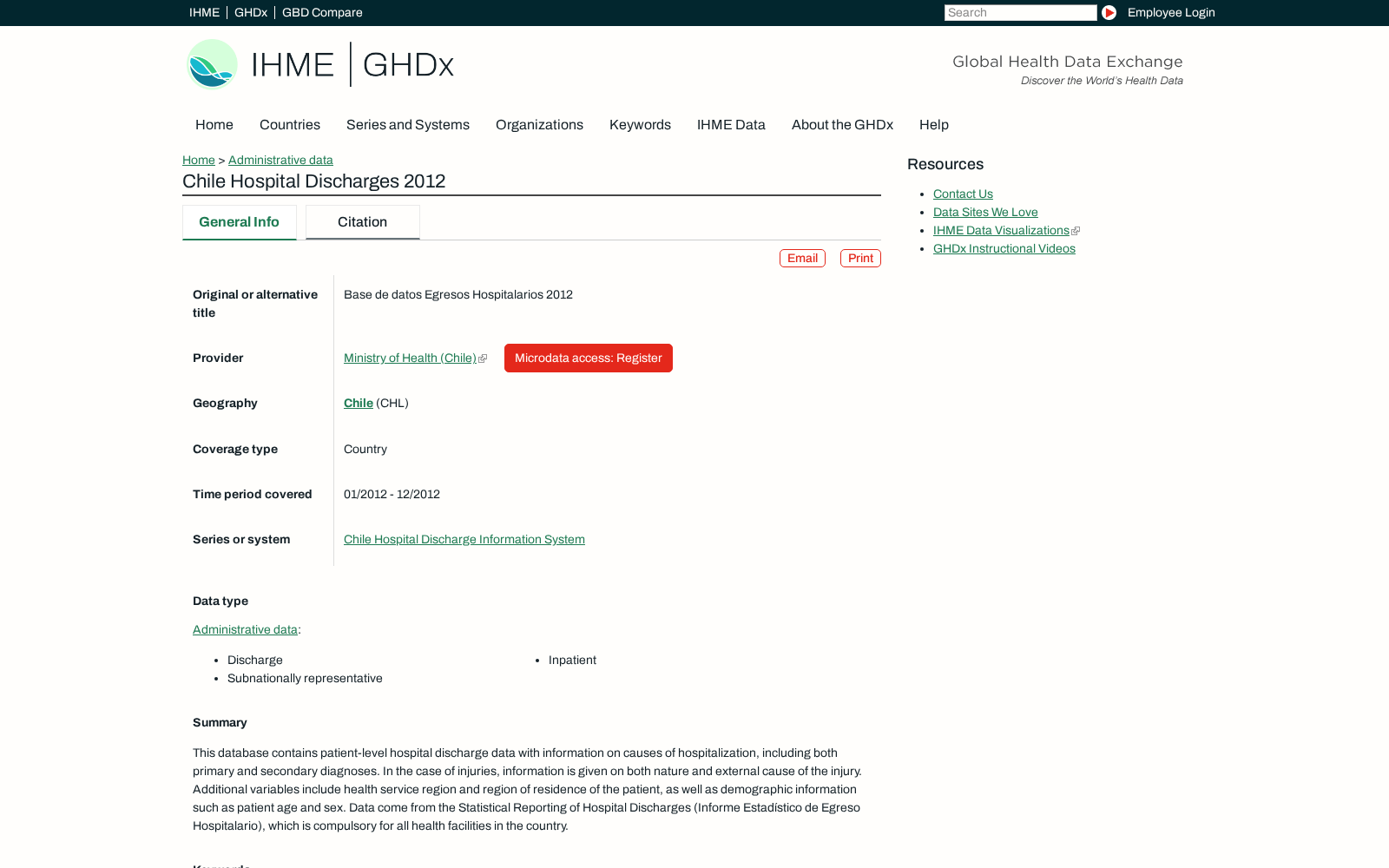The image size is (1389, 868).
Task: Click the 'Country' coverage type value
Action: click(x=365, y=450)
